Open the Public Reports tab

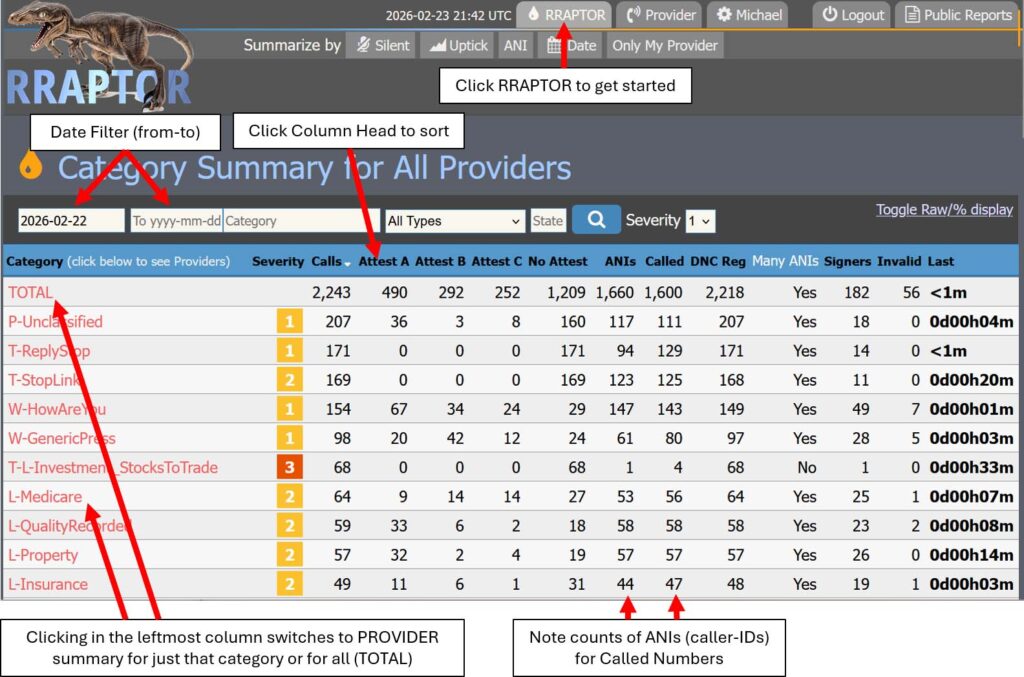tap(958, 15)
